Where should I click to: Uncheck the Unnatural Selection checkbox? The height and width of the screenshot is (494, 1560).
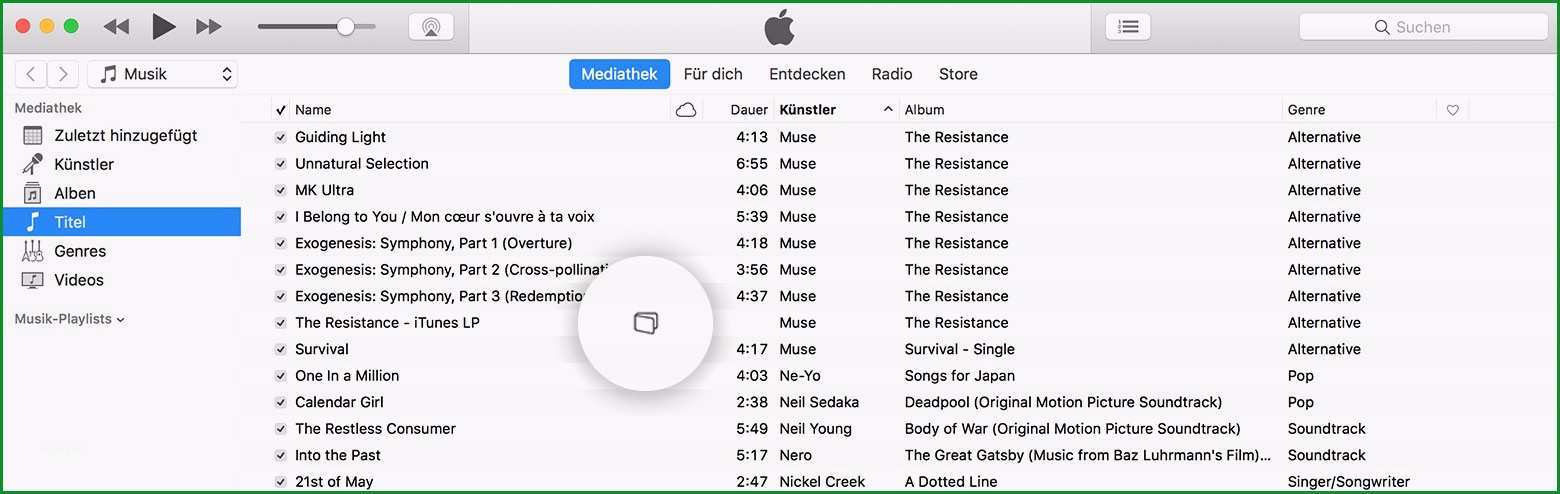click(281, 164)
